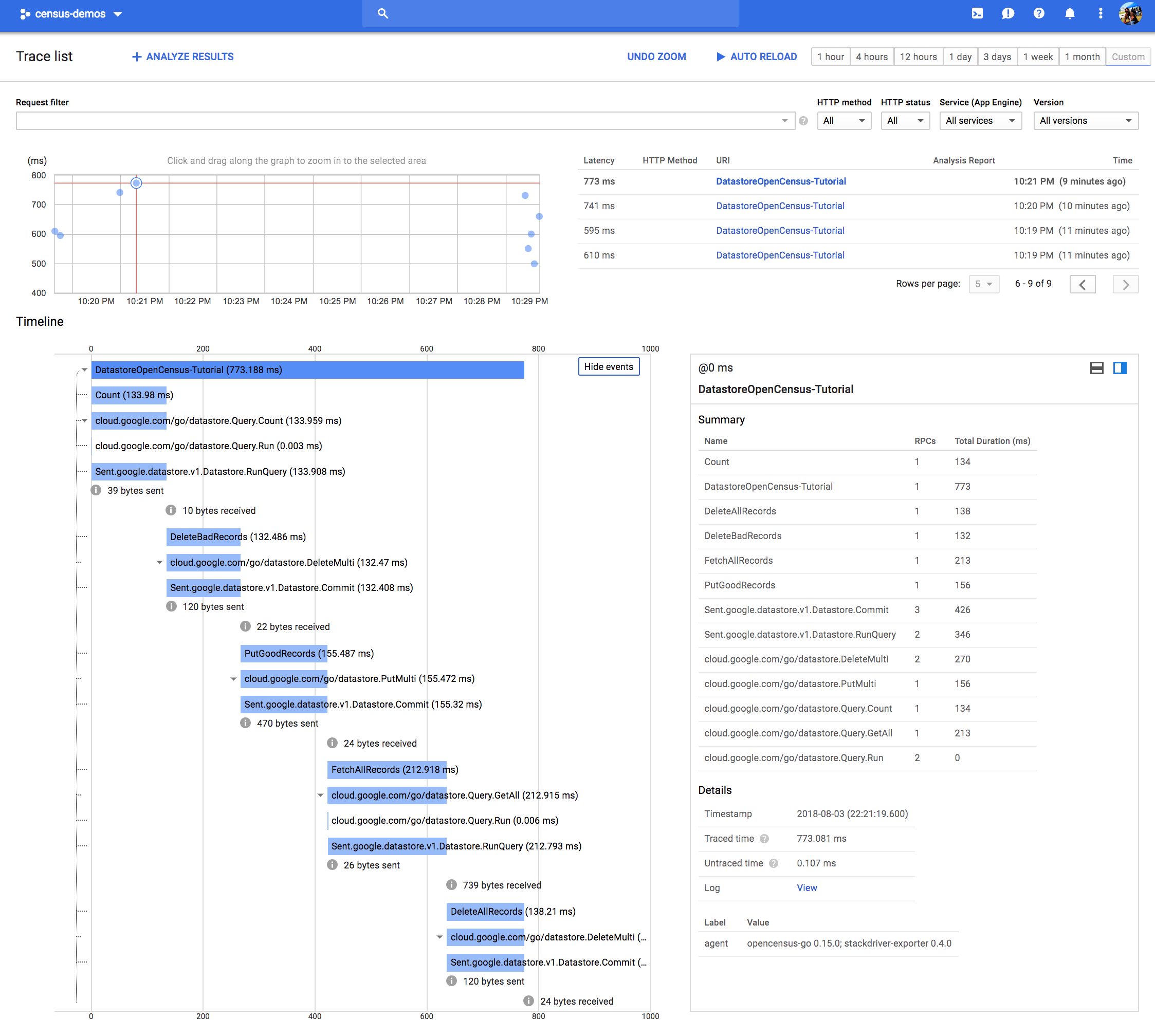Click the 26 bytes sent info icon
Image resolution: width=1155 pixels, height=1036 pixels.
[333, 865]
